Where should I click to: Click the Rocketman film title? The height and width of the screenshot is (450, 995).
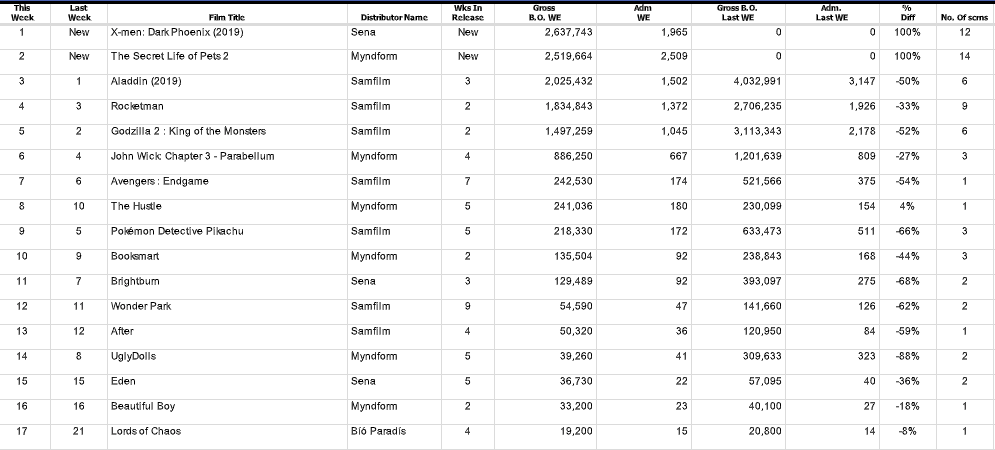(x=137, y=106)
